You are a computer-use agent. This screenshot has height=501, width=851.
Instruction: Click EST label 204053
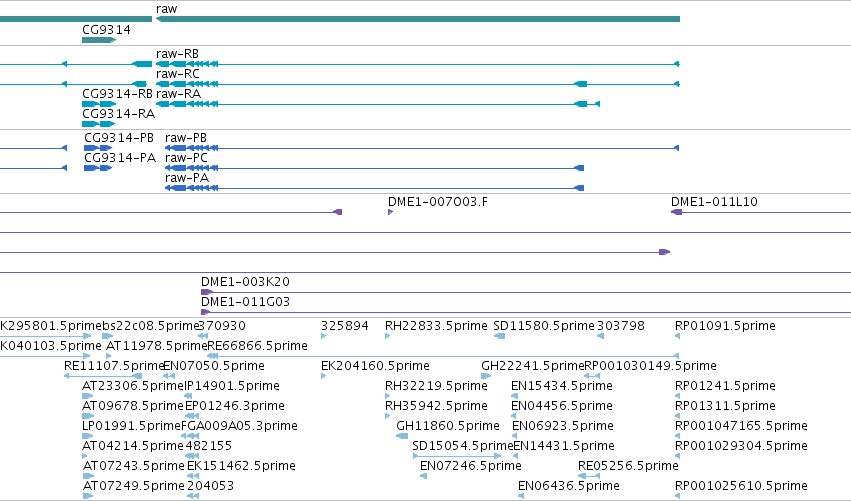pos(211,486)
